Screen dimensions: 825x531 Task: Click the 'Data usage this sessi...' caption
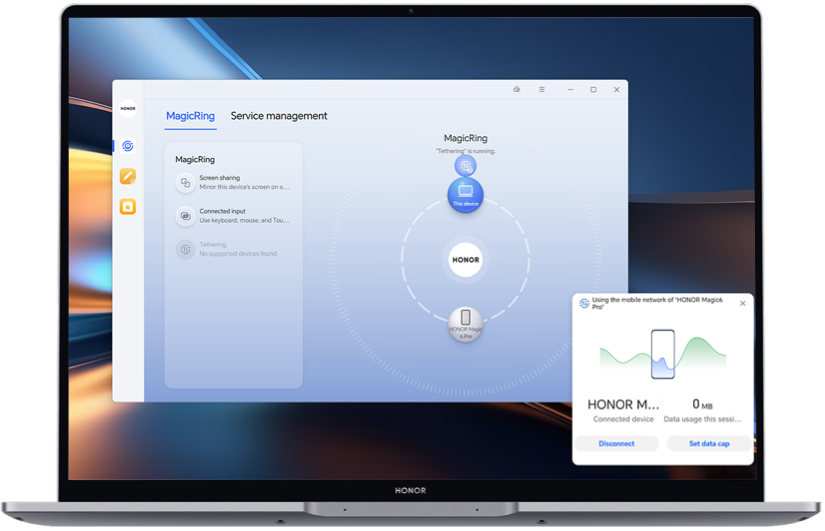[702, 419]
